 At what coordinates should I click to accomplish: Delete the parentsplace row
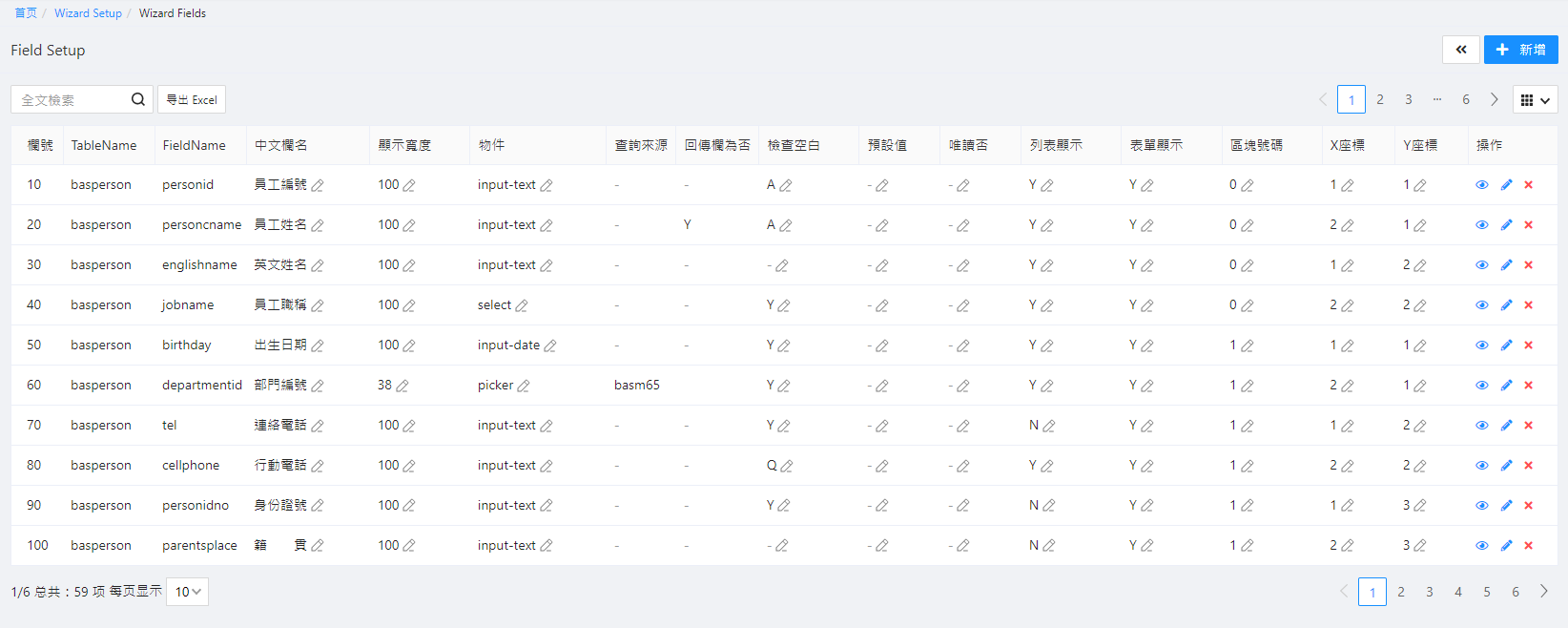[1528, 546]
